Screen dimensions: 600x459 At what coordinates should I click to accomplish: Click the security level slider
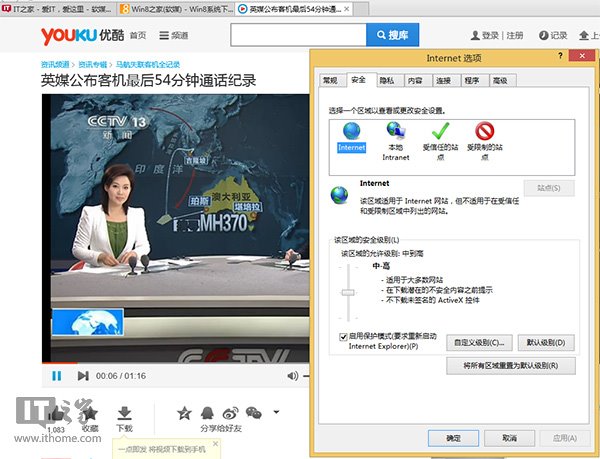click(349, 293)
